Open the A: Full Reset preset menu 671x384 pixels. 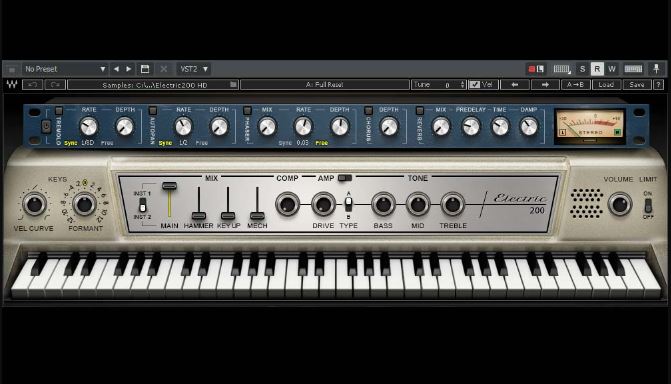325,85
